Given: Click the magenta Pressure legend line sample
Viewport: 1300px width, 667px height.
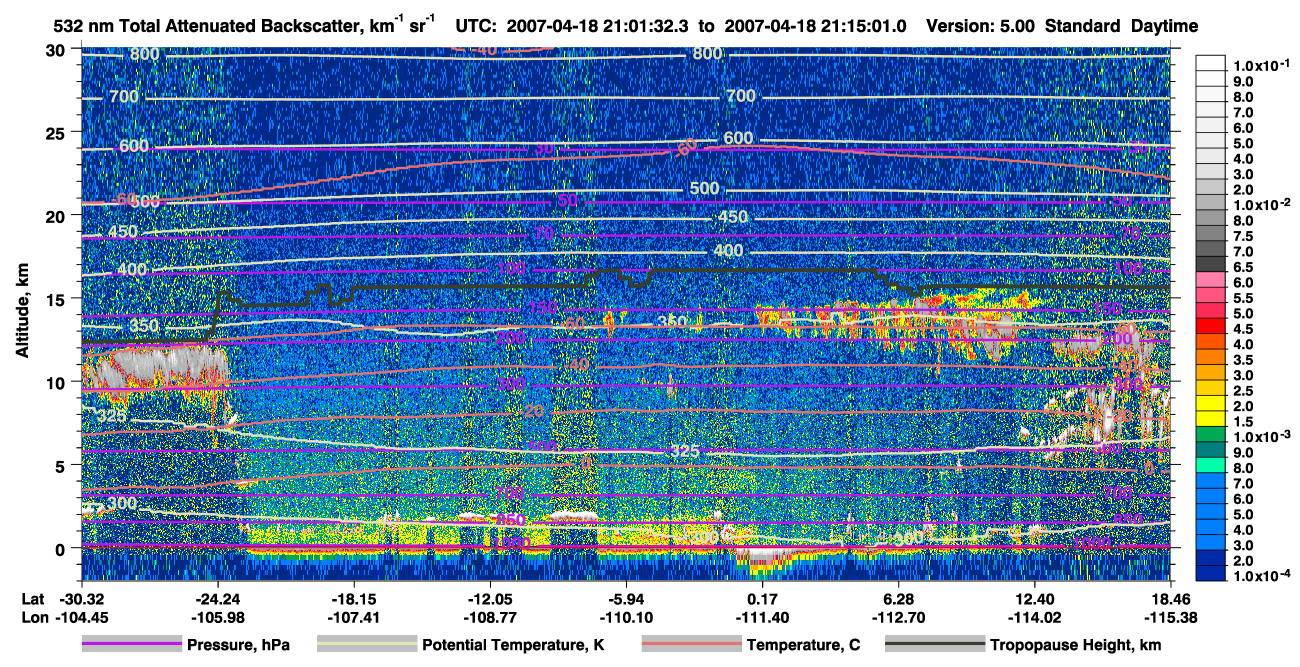Looking at the screenshot, I should click(132, 645).
